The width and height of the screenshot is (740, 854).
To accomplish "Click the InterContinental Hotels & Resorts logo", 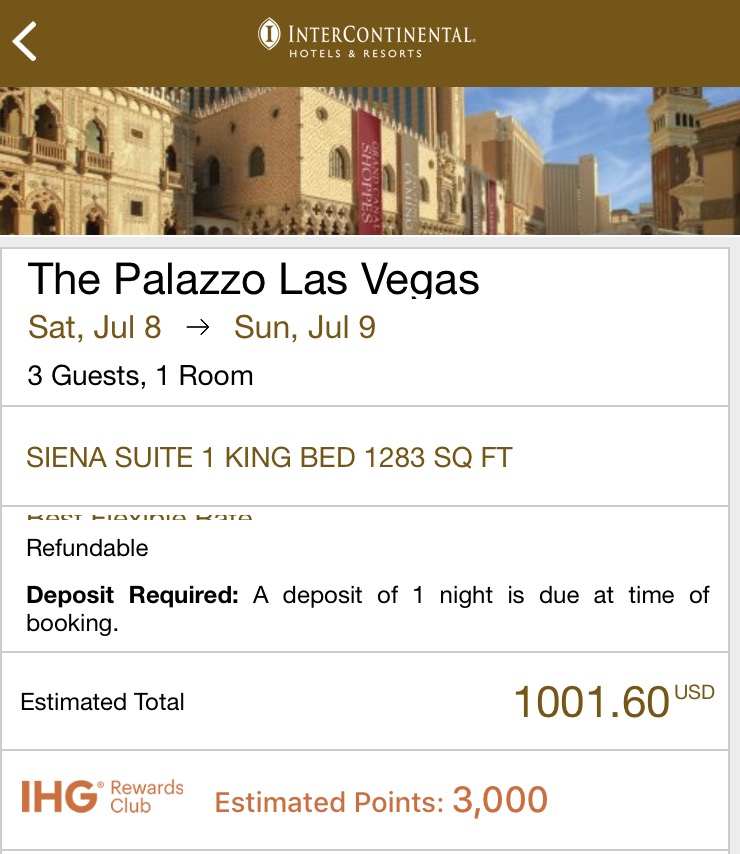I will pos(367,37).
